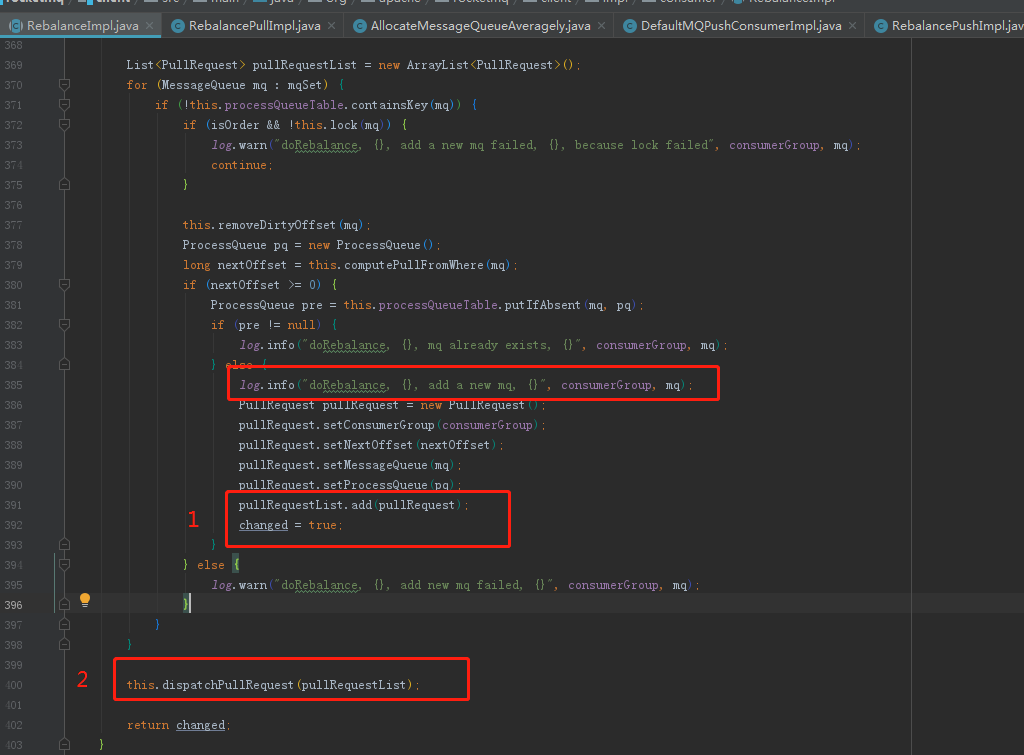
Task: Click 'because lock failed' in log warn string
Action: (641, 145)
